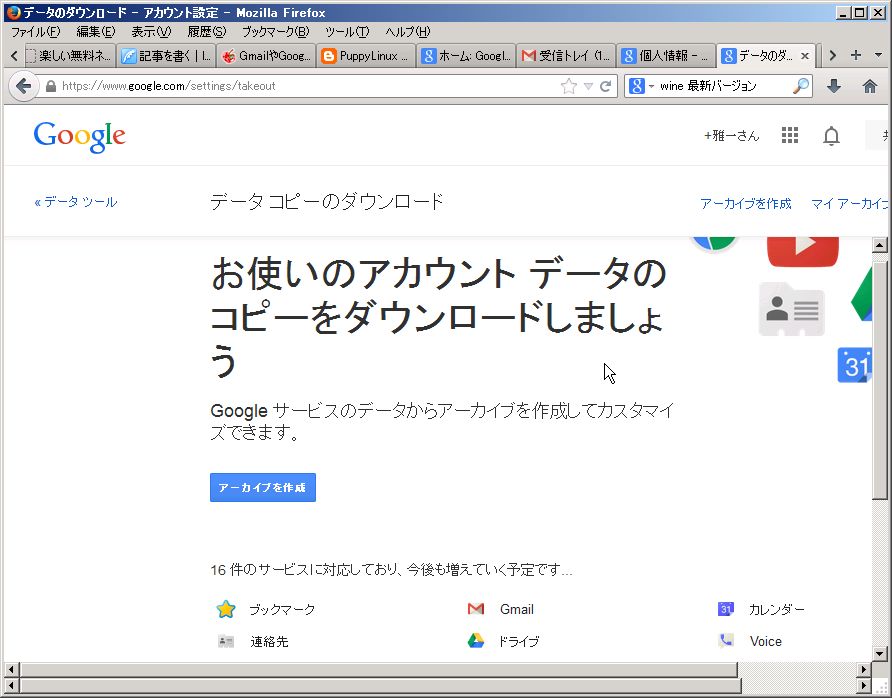Viewport: 892px width, 698px height.
Task: Click the ドライブ service label
Action: (x=519, y=642)
